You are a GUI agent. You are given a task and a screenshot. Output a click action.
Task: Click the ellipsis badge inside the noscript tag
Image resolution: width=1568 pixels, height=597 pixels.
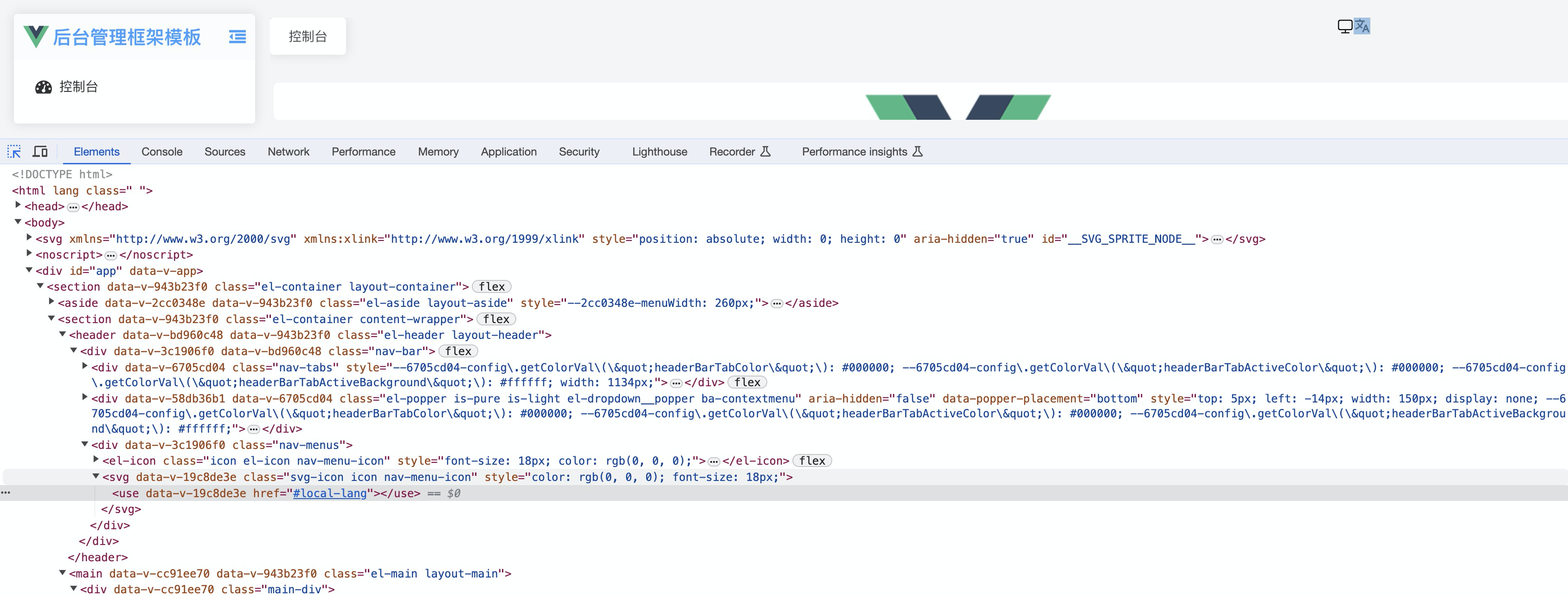(x=111, y=255)
